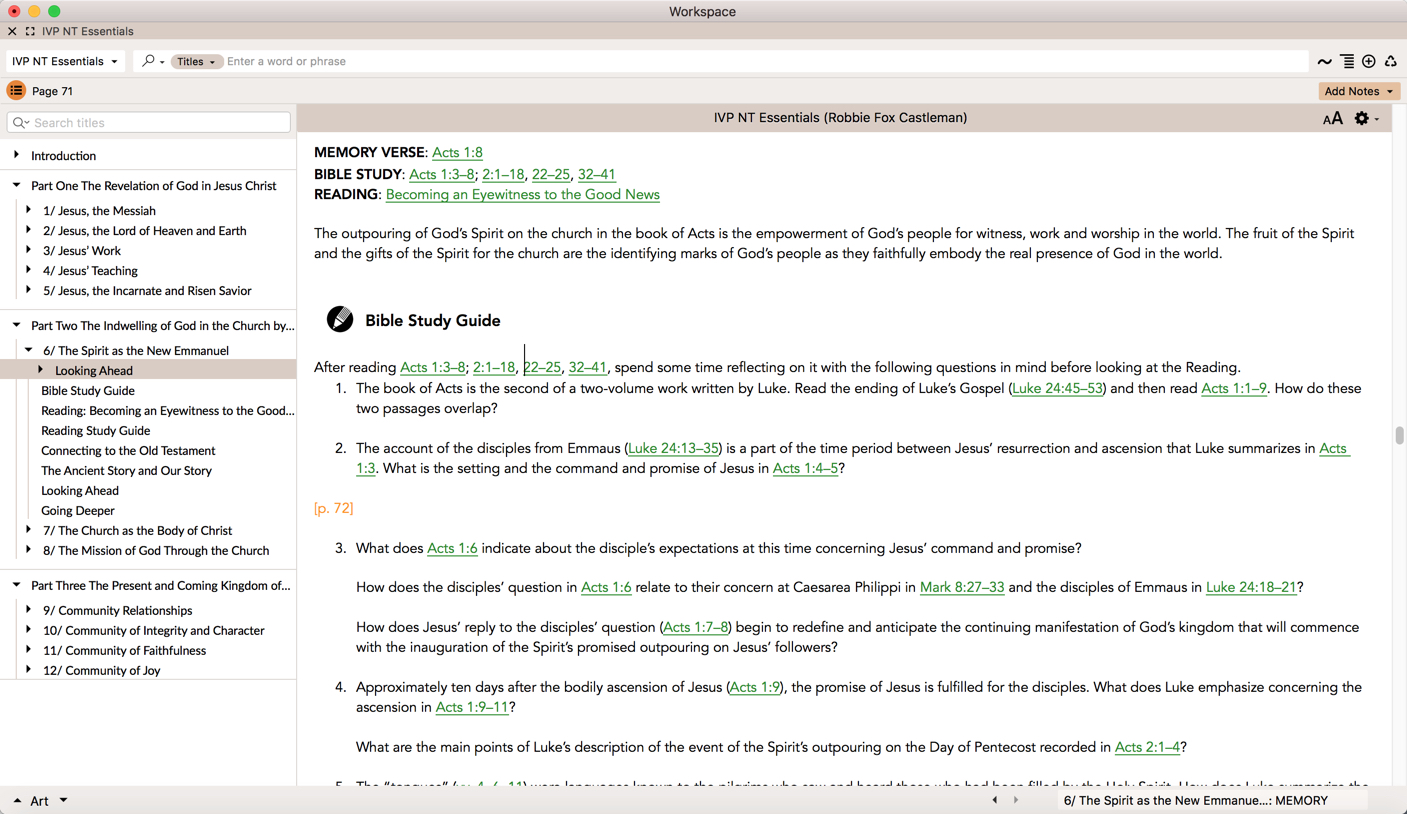
Task: Expand the Introduction section
Action: coord(17,155)
